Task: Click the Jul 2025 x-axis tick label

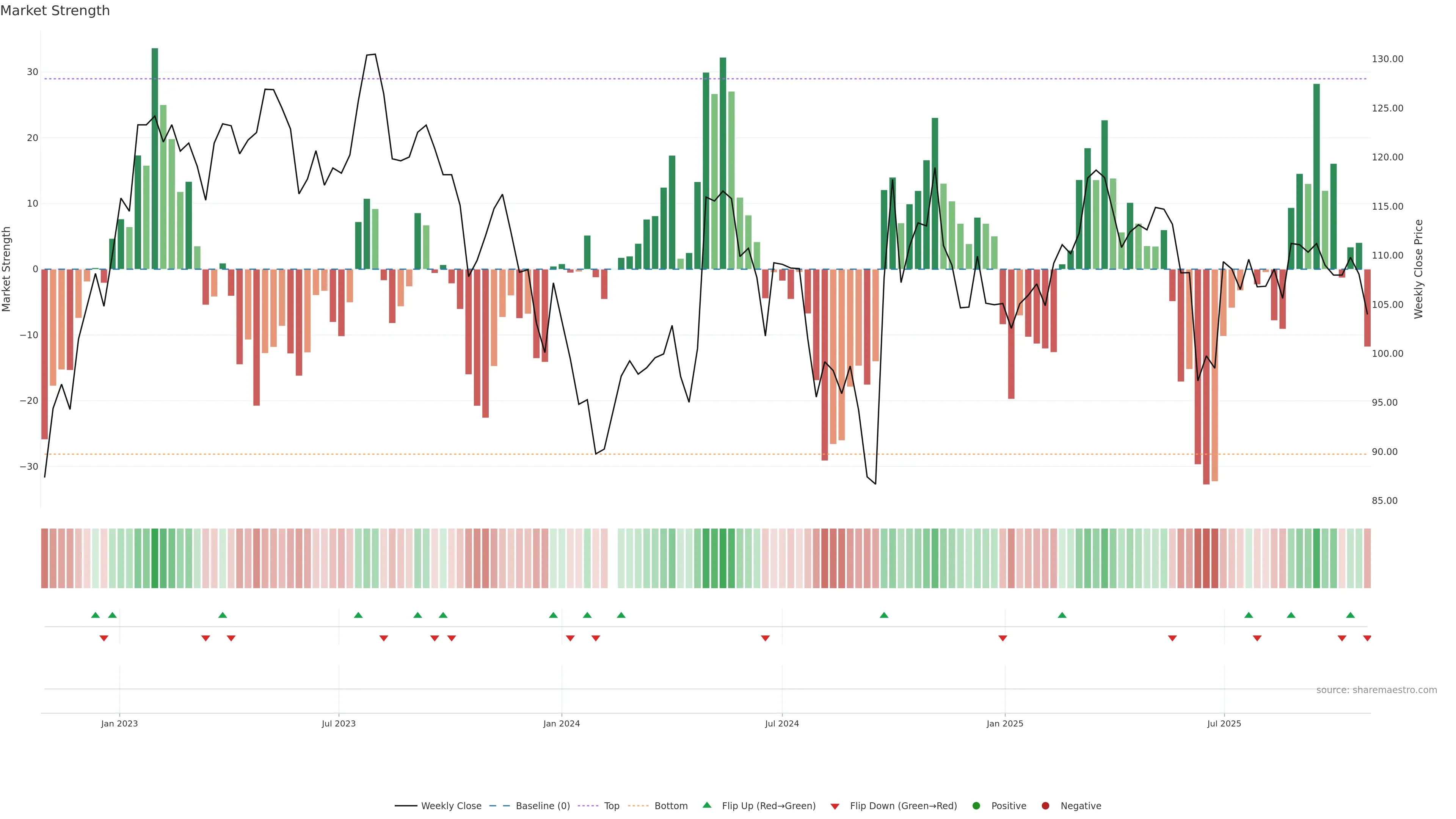Action: pos(1224,723)
